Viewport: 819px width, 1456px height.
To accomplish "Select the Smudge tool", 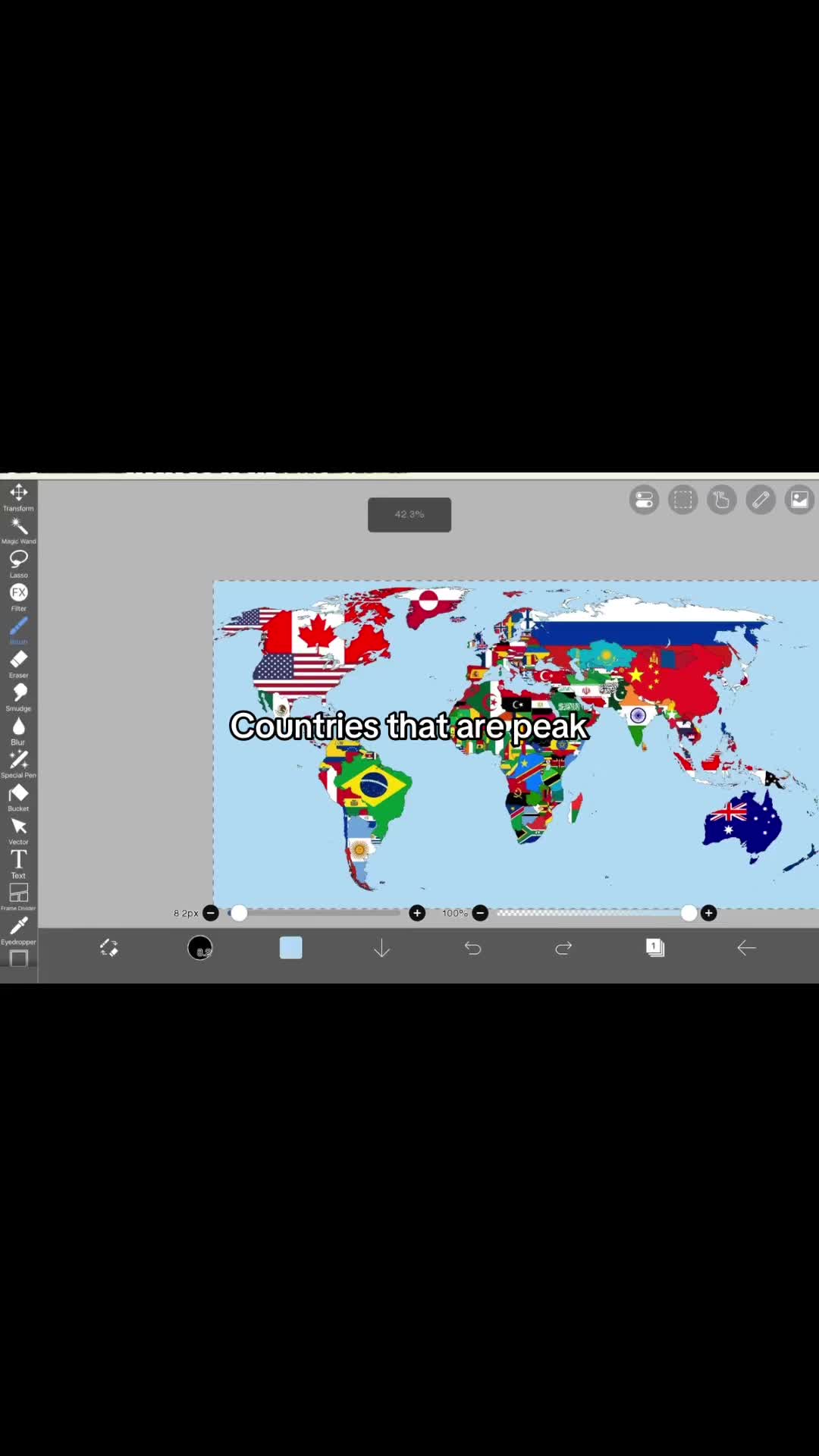I will pyautogui.click(x=18, y=697).
